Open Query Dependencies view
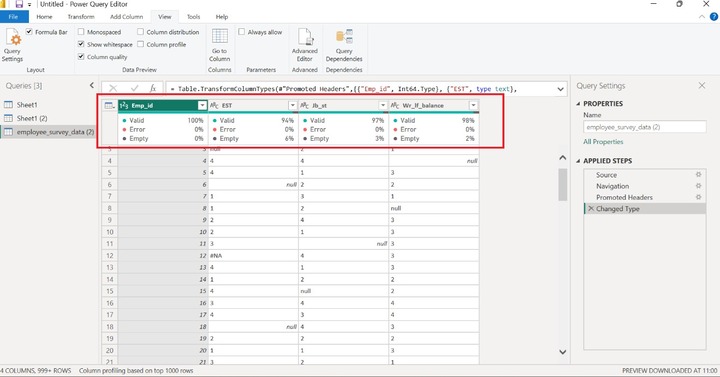Viewport: 720px width, 377px height. tap(344, 45)
